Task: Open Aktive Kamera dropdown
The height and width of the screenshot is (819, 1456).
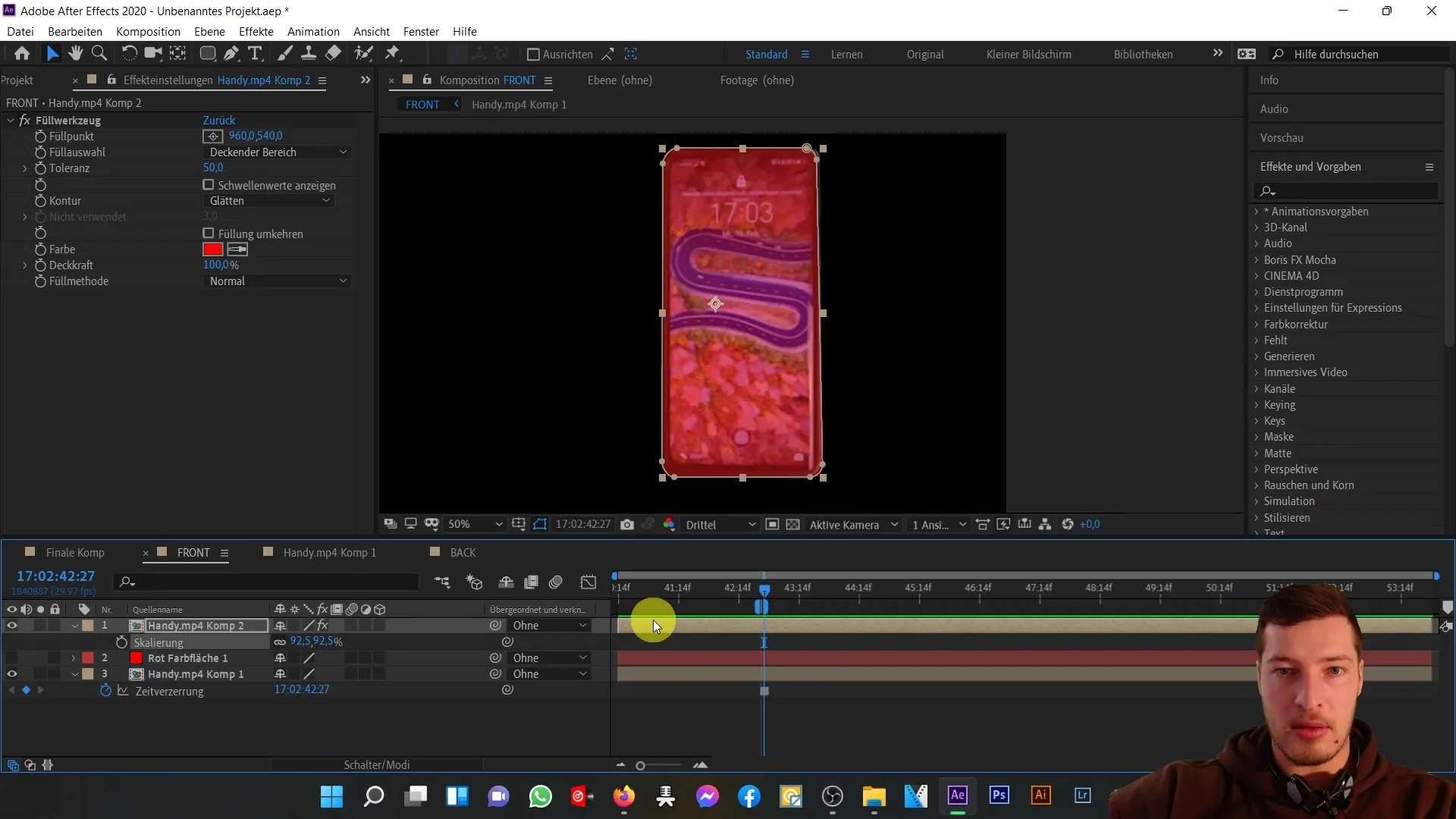Action: pos(854,525)
